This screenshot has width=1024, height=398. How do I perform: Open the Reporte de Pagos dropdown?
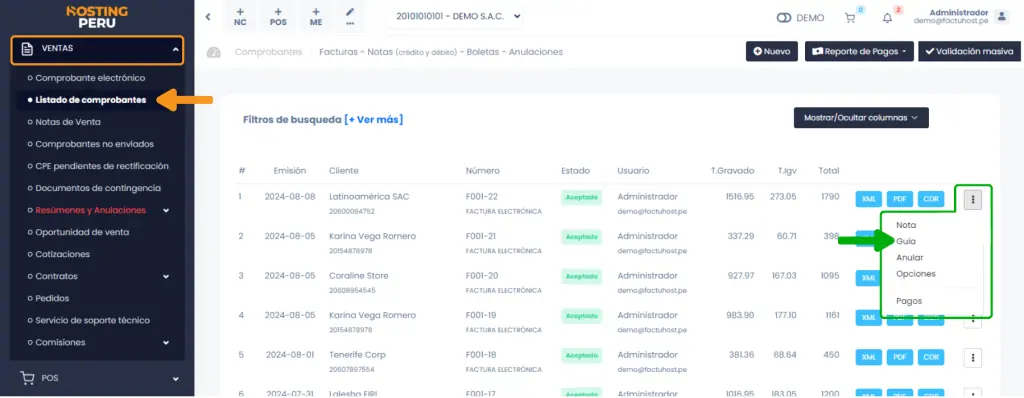coord(859,51)
